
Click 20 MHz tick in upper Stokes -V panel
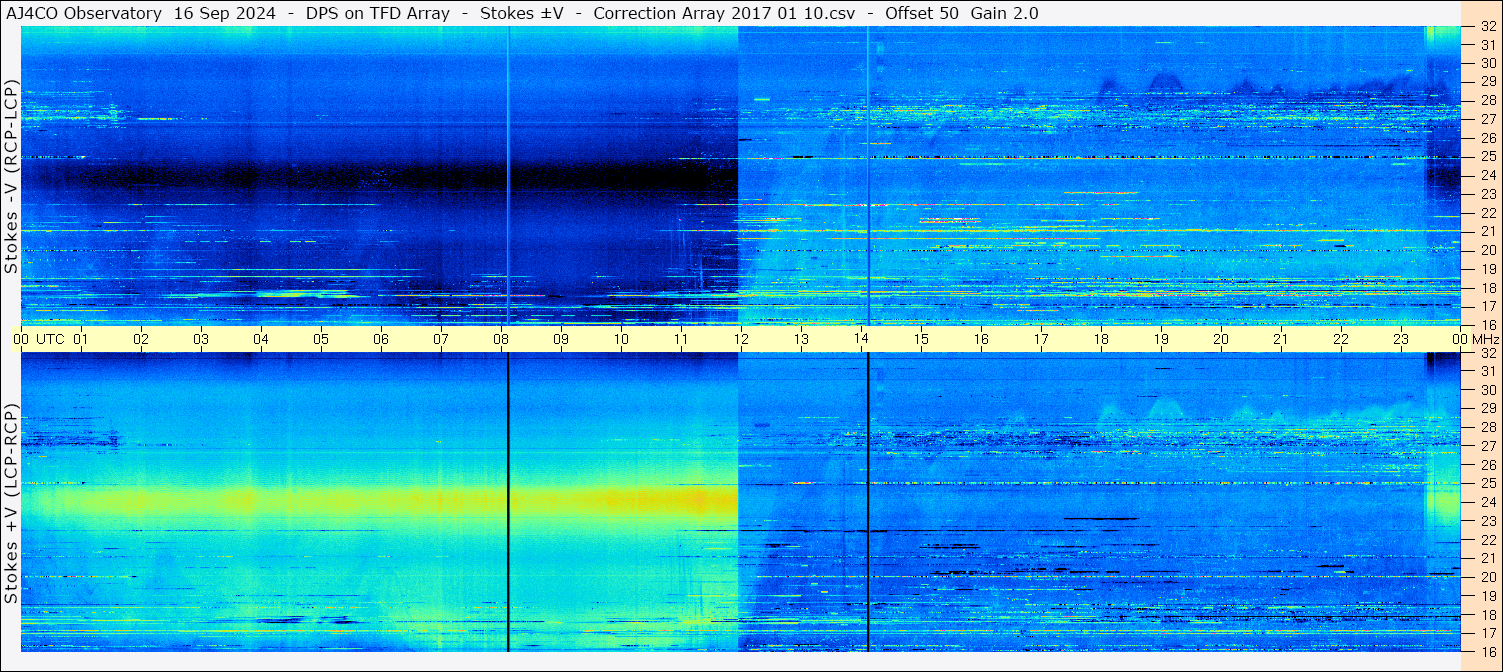tap(1487, 250)
